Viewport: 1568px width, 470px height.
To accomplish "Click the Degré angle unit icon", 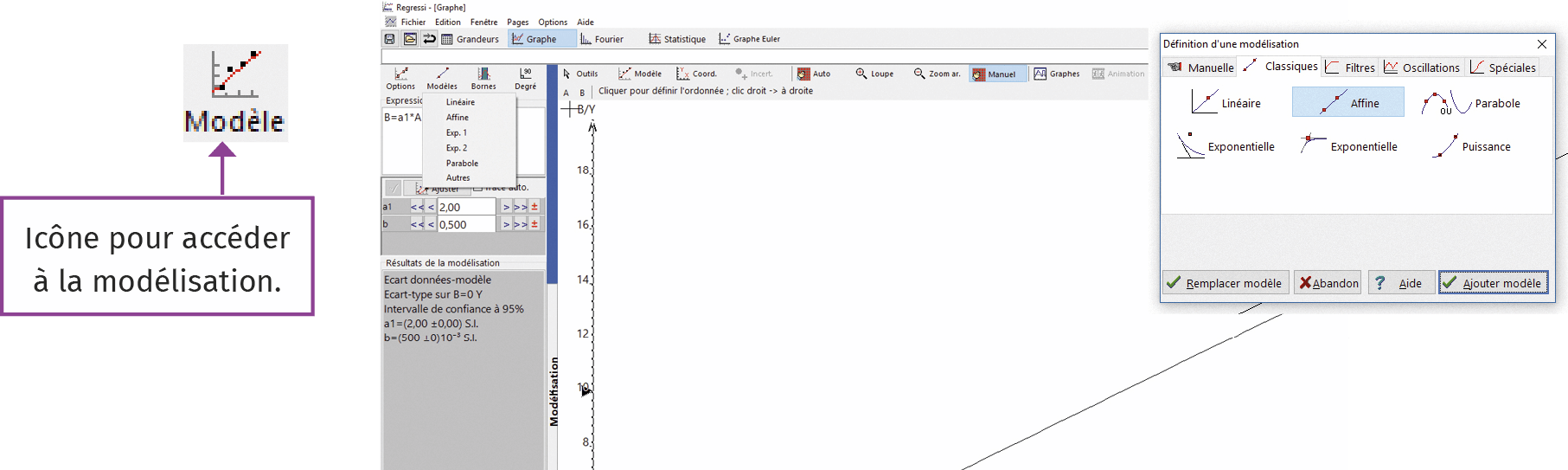I will click(525, 78).
